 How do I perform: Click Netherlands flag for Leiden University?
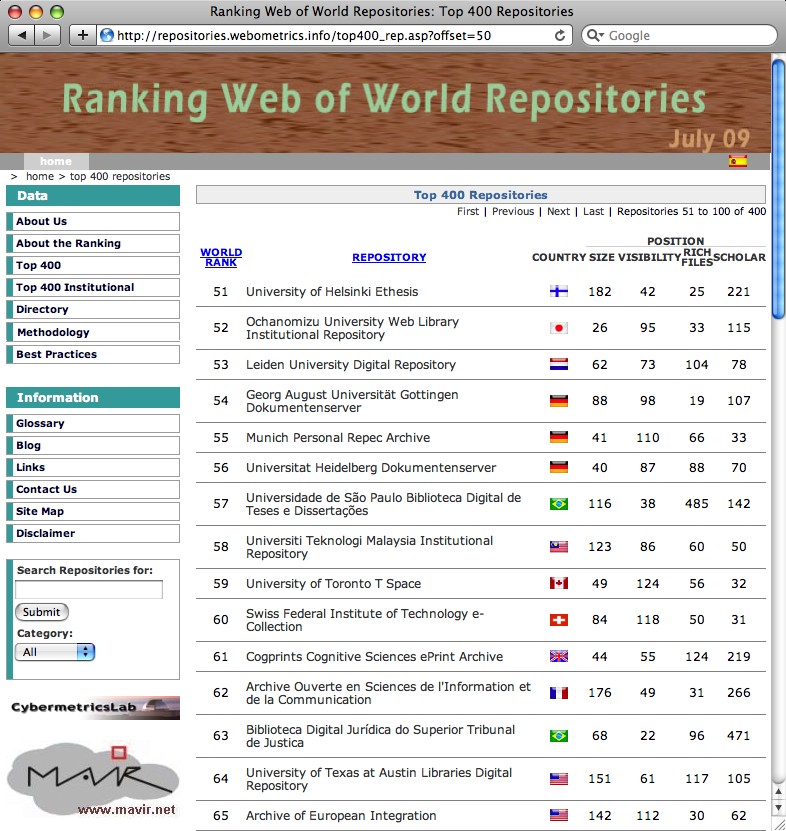click(559, 364)
